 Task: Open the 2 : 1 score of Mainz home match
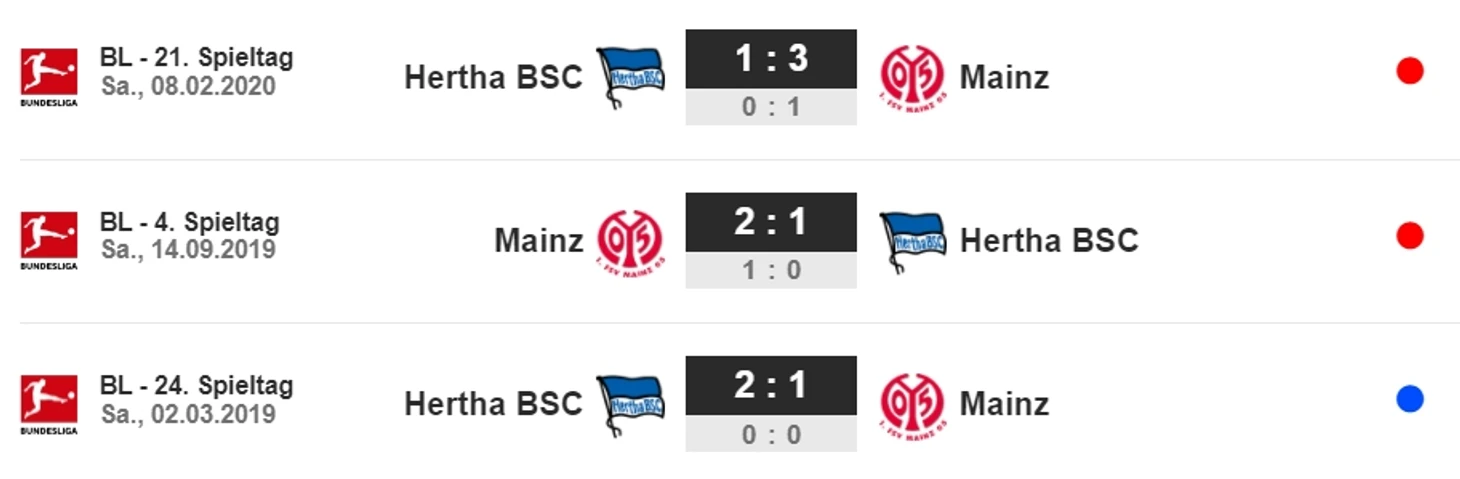[771, 222]
